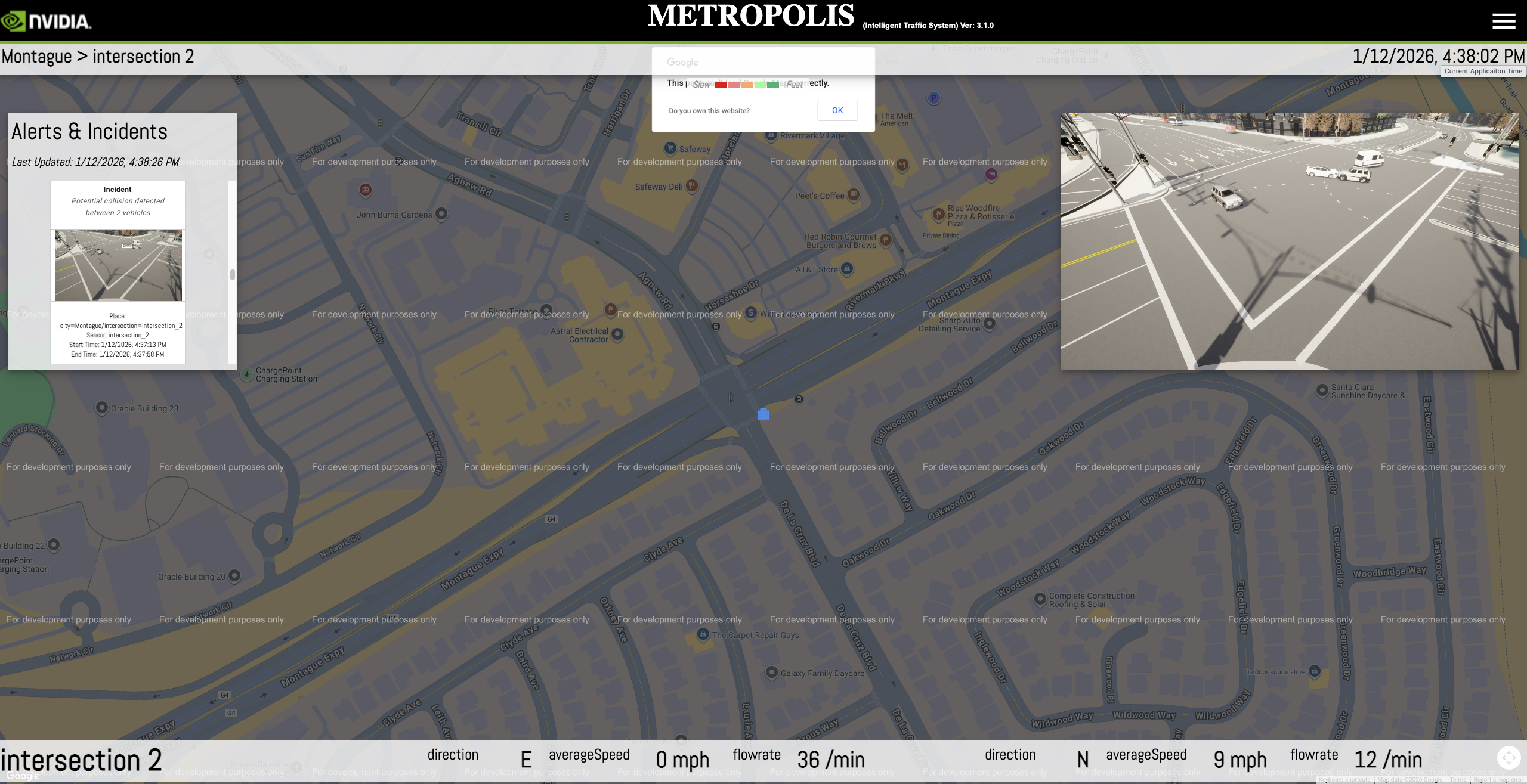Image resolution: width=1527 pixels, height=784 pixels.
Task: Open the incident snapshot thumbnail in Alerts panel
Action: click(118, 265)
